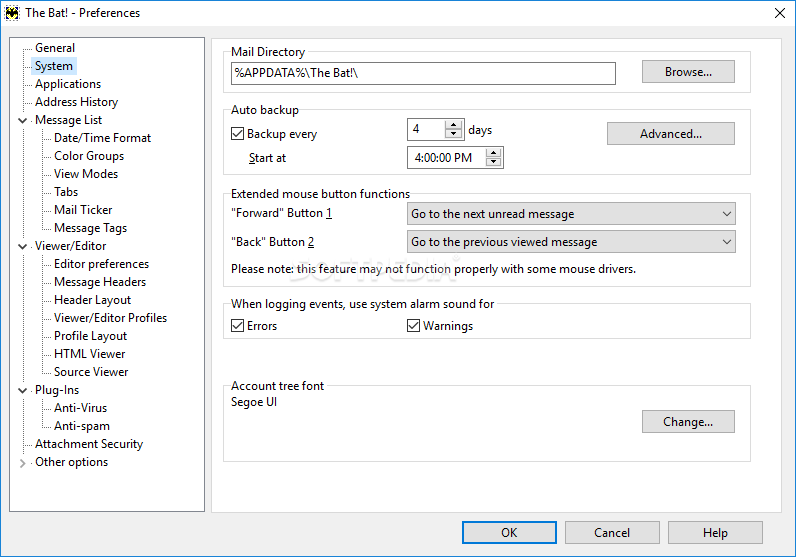This screenshot has width=796, height=557.
Task: Select Attachment Security in the tree
Action: click(89, 444)
